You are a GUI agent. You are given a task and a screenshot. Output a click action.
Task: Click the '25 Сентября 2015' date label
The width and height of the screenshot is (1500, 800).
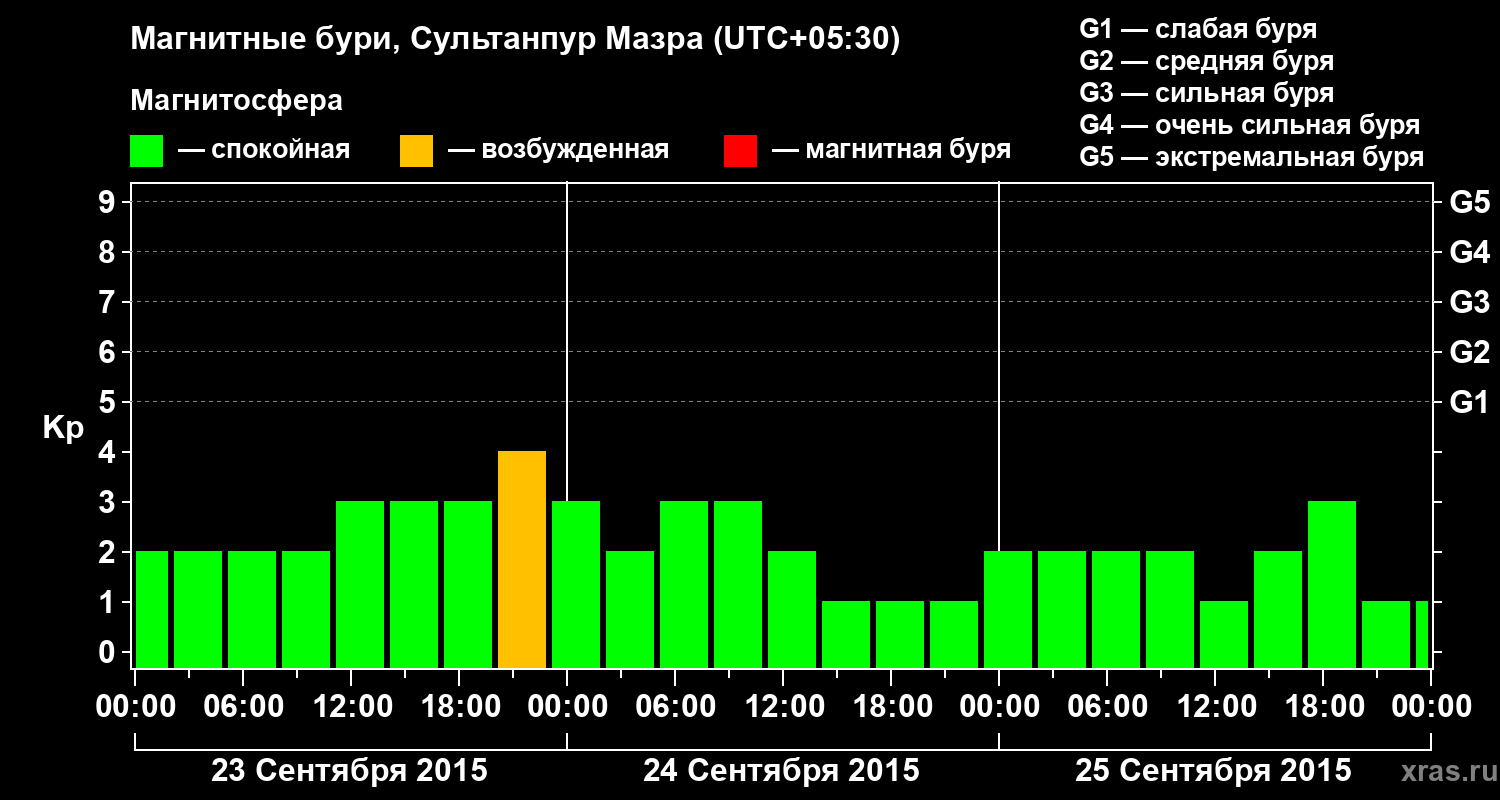click(1214, 771)
